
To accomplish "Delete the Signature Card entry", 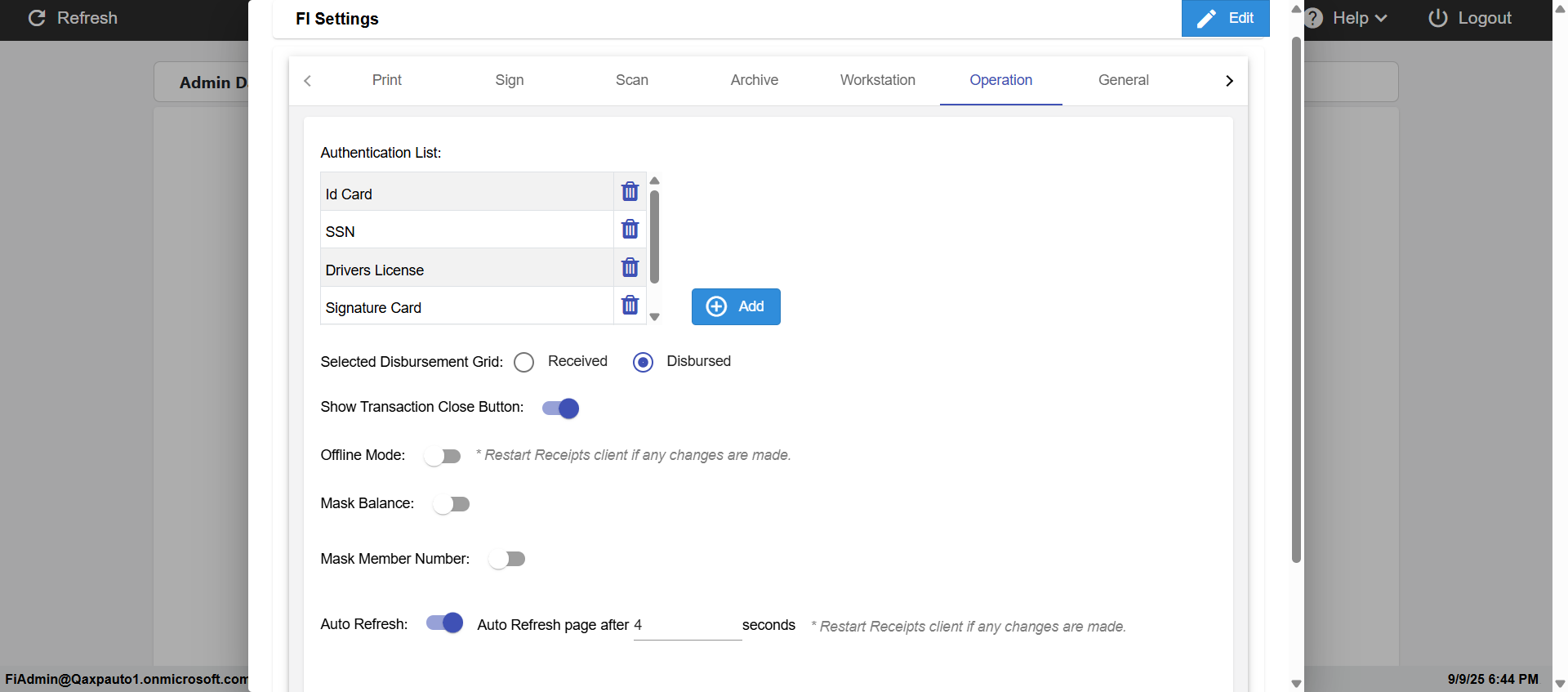I will coord(630,306).
